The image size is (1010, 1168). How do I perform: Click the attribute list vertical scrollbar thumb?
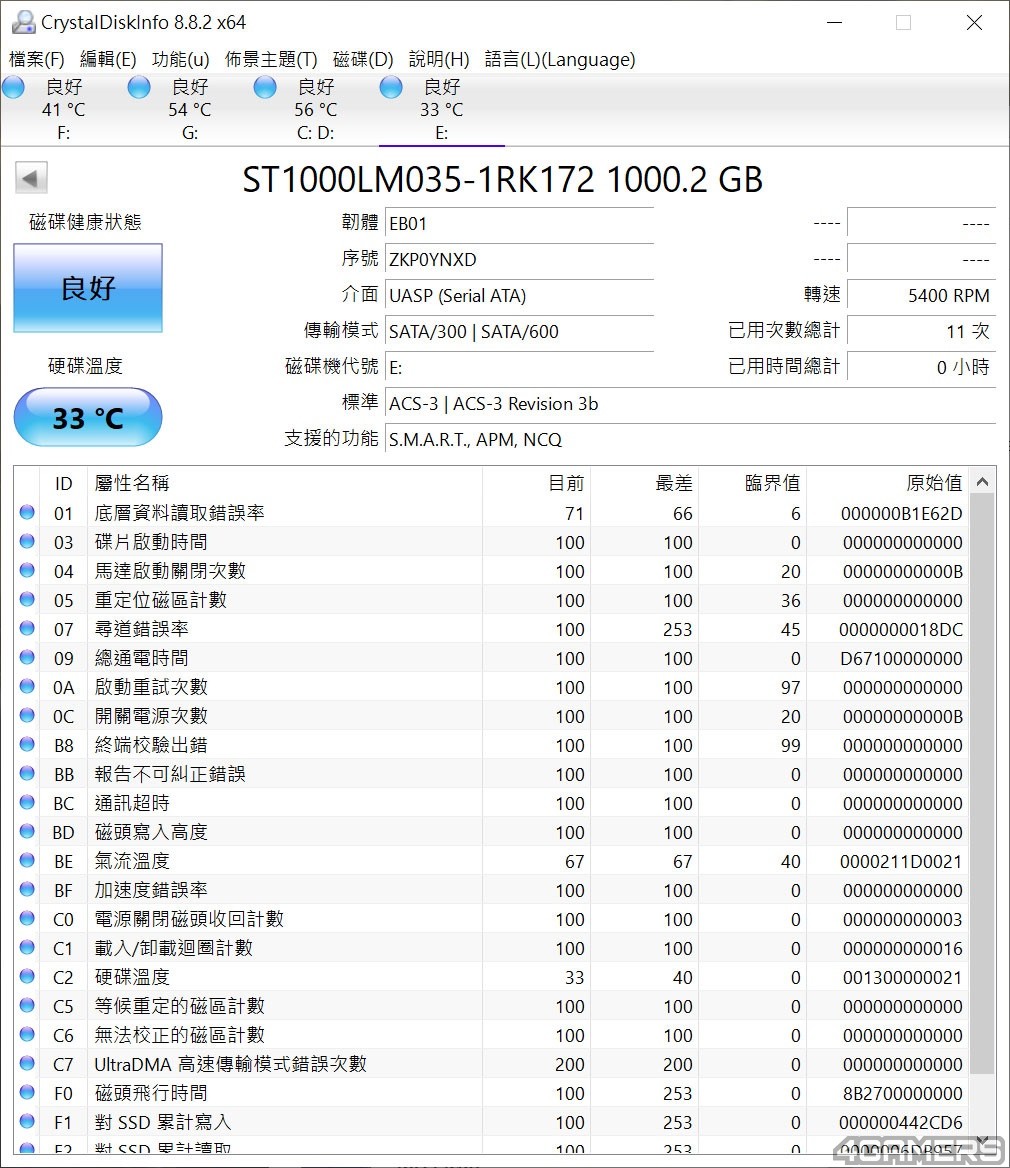point(982,784)
